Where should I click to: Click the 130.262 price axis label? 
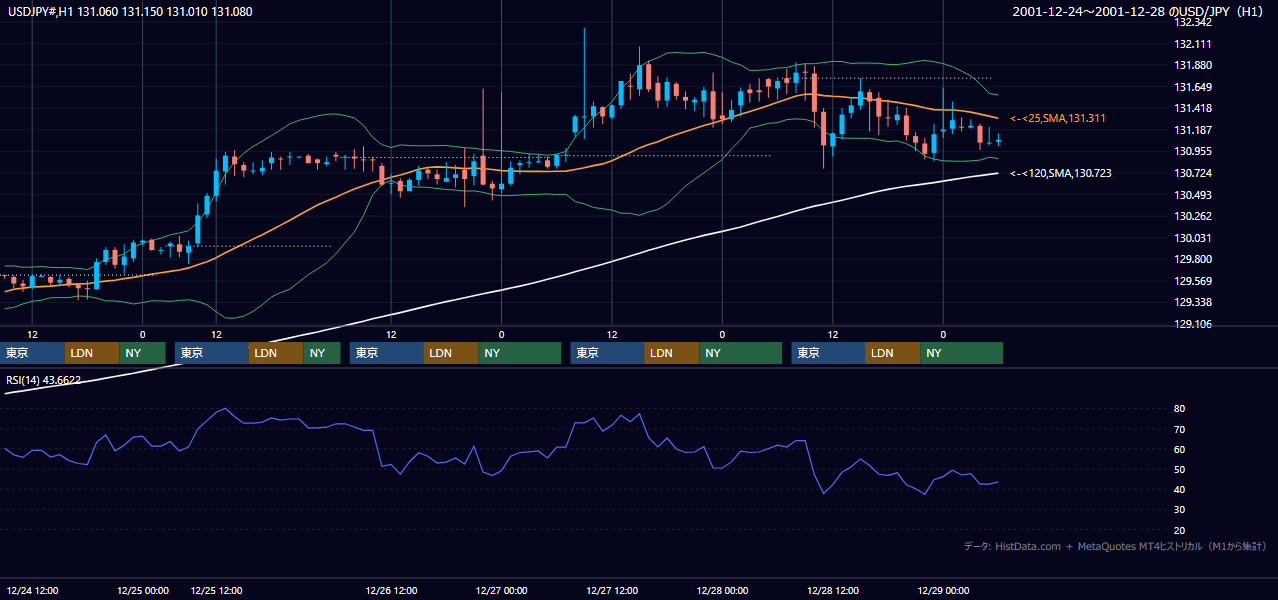[x=1193, y=217]
